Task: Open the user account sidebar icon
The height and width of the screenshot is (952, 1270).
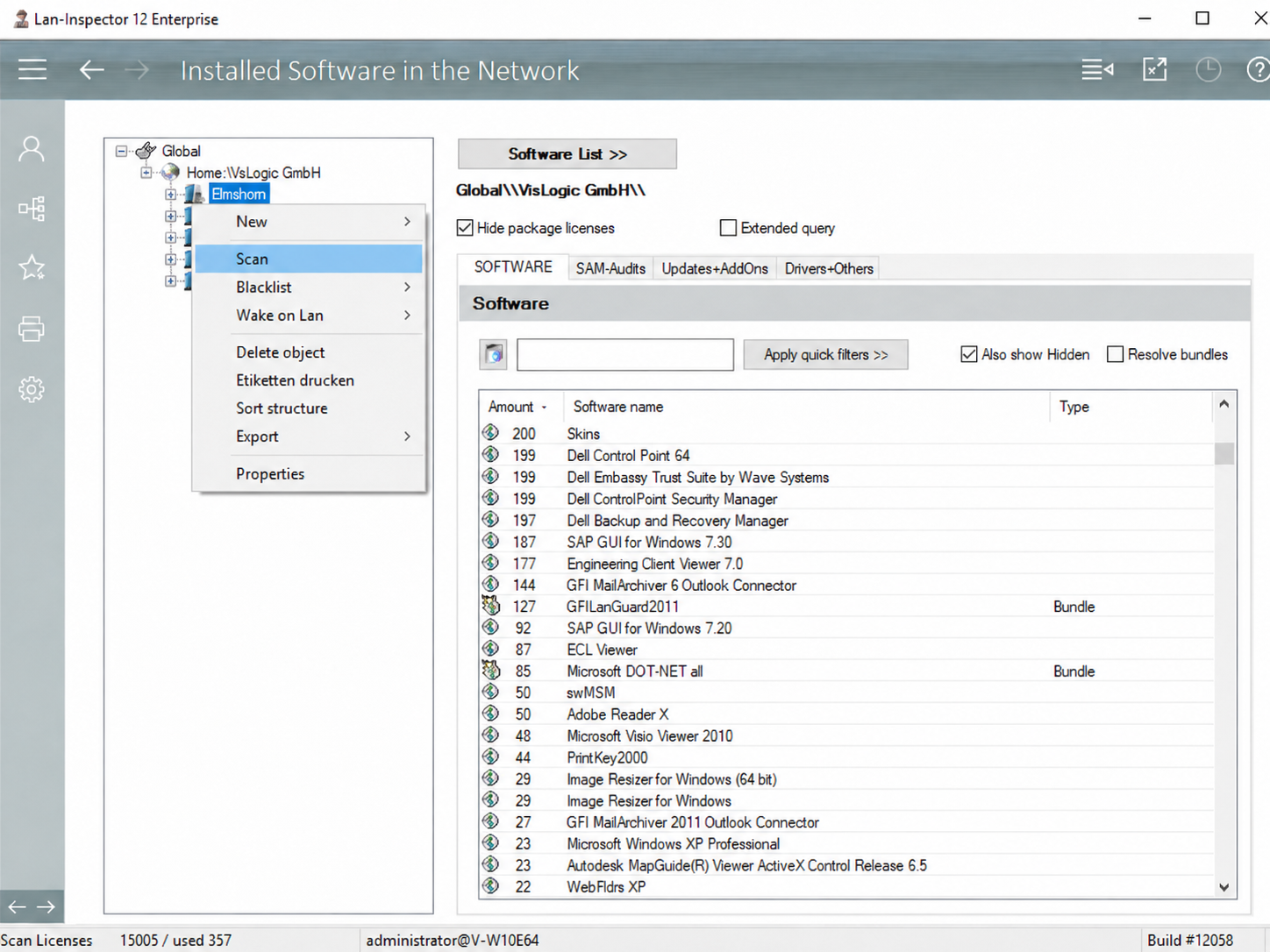Action: click(32, 149)
